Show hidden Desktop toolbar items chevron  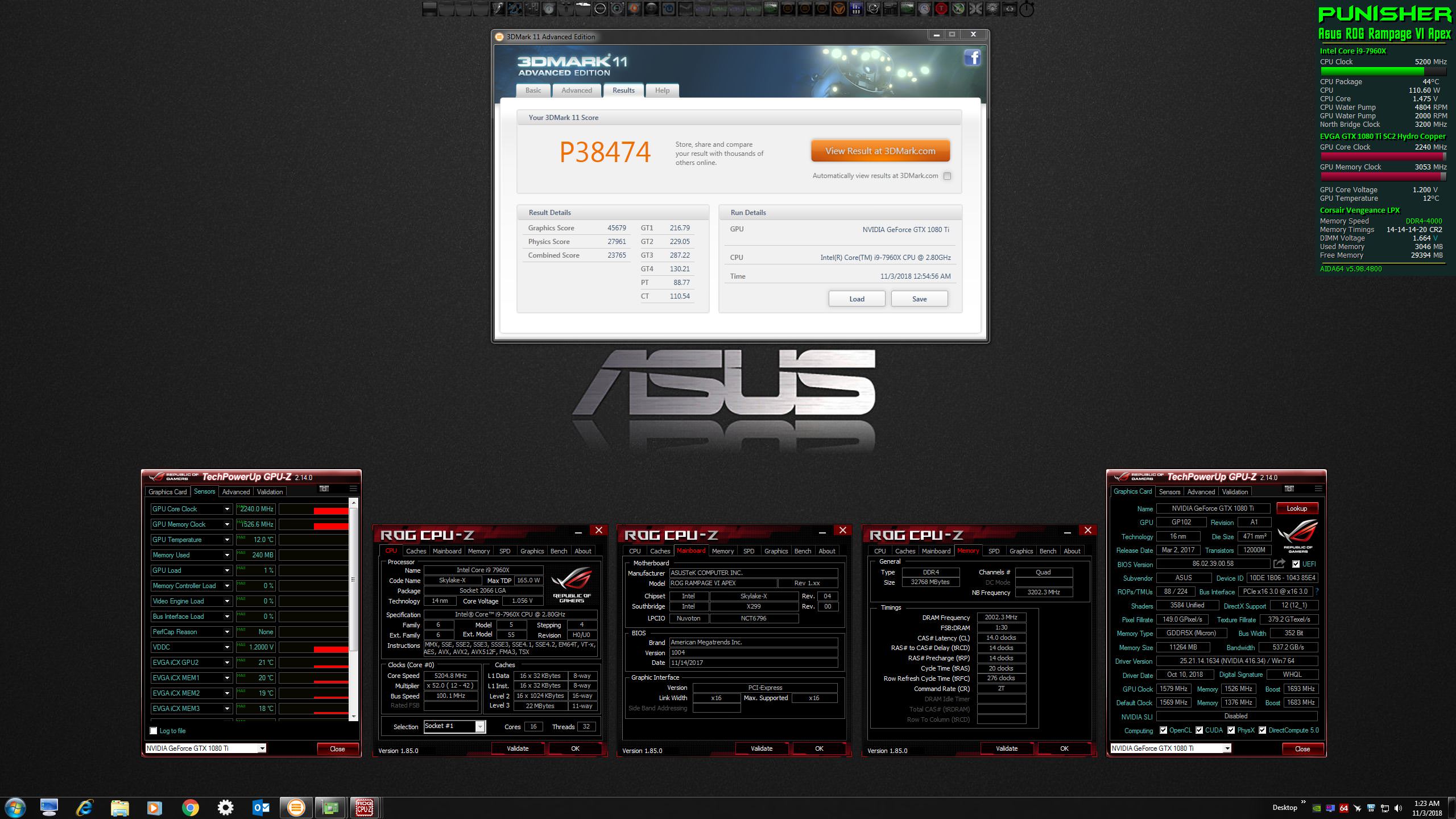click(1303, 802)
